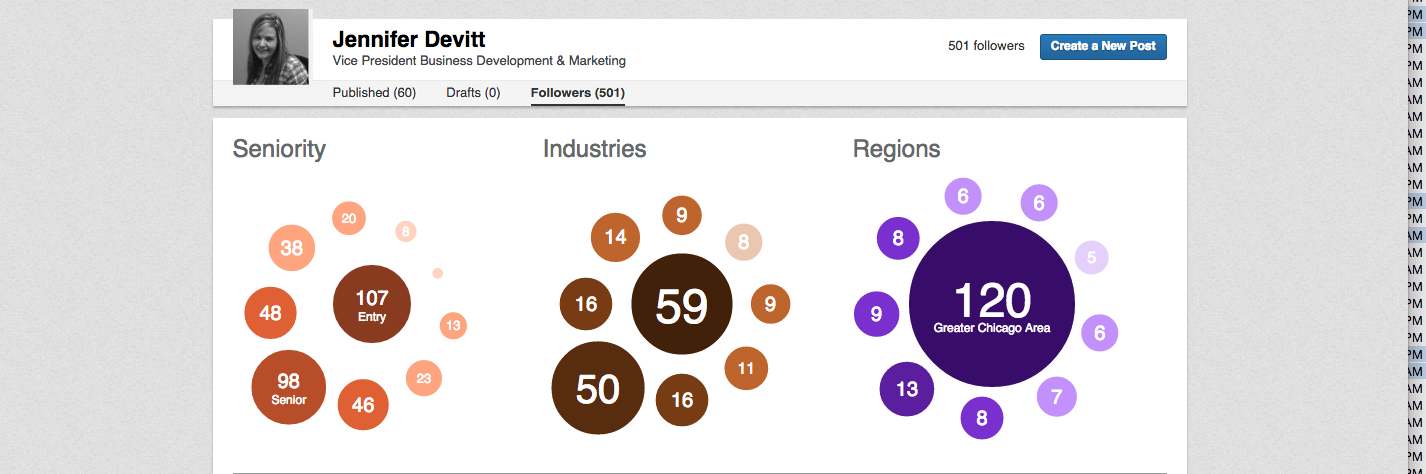The image size is (1426, 474).
Task: Select the 120 Greater Chicago Area bubble
Action: 991,304
